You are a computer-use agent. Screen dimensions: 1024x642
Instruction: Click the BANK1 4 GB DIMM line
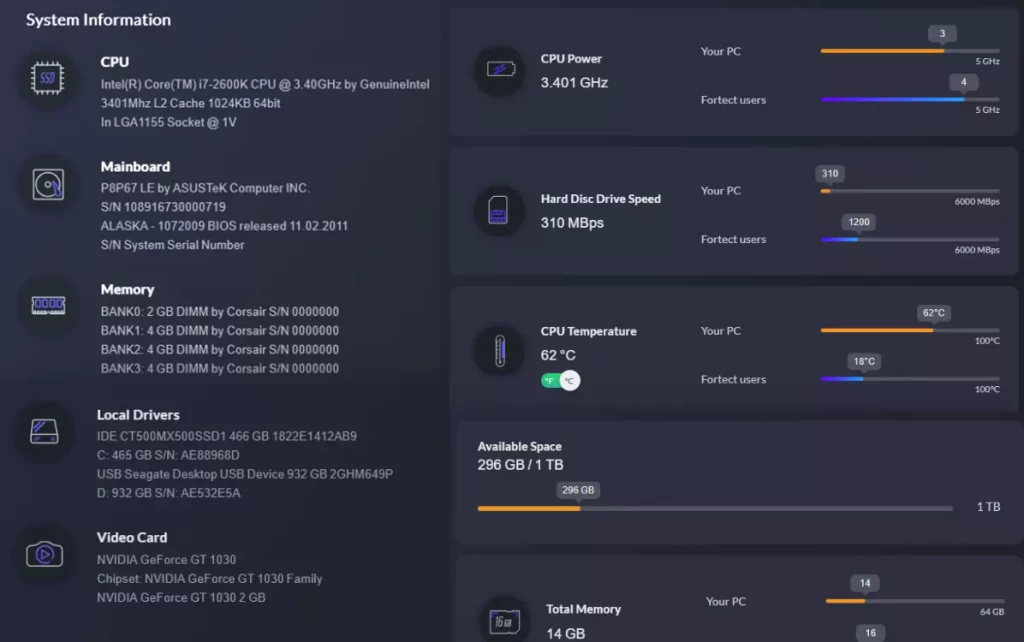(219, 330)
